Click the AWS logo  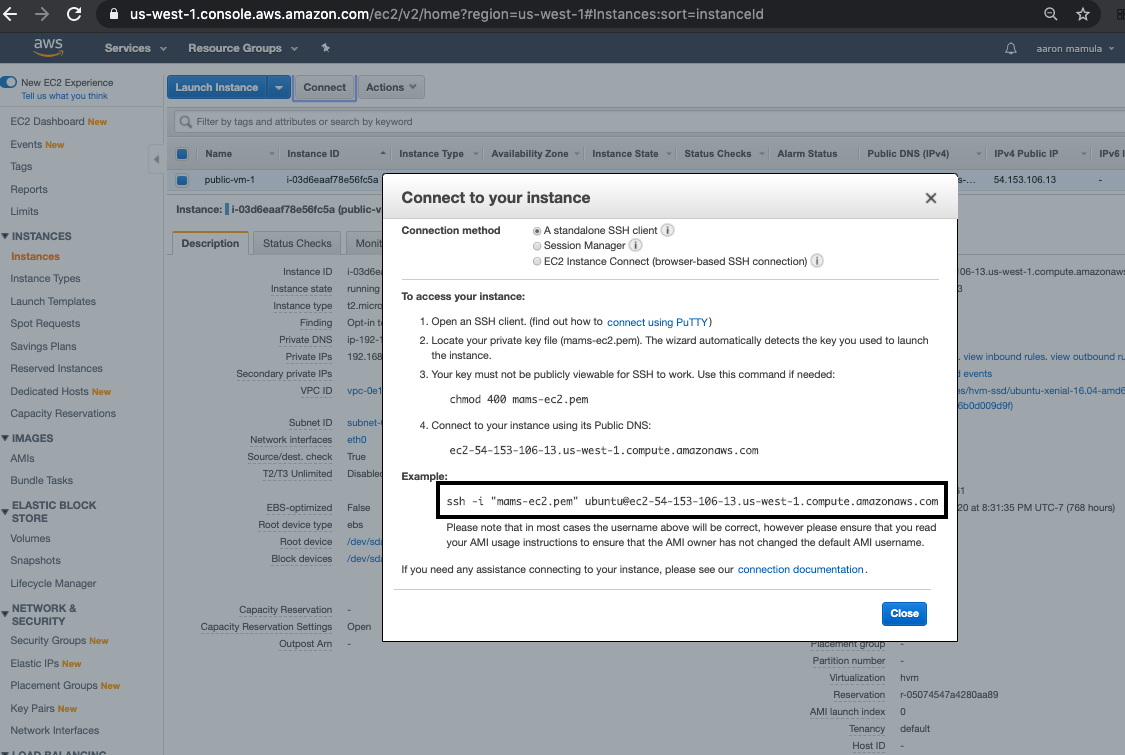(x=48, y=47)
